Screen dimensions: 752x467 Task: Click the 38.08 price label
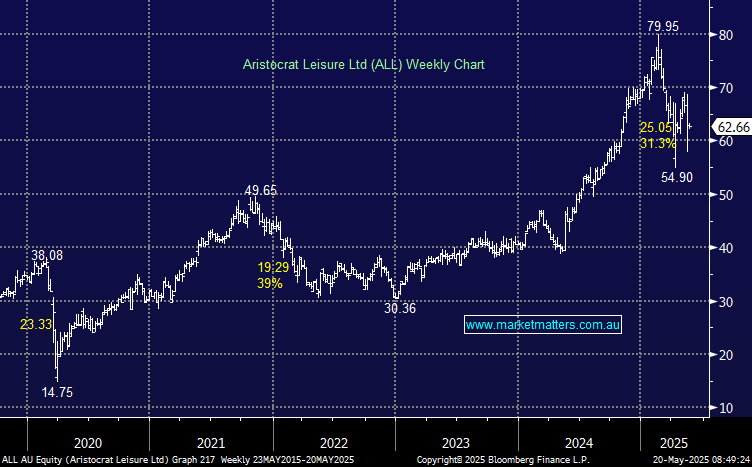pyautogui.click(x=47, y=255)
